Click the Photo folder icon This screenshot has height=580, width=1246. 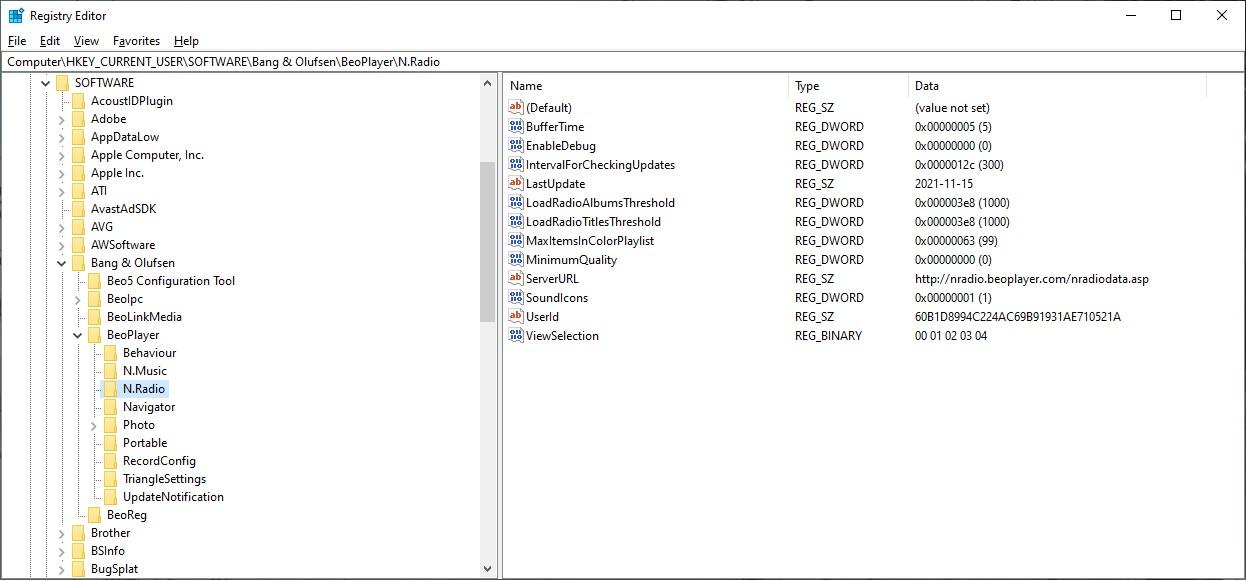[x=111, y=425]
